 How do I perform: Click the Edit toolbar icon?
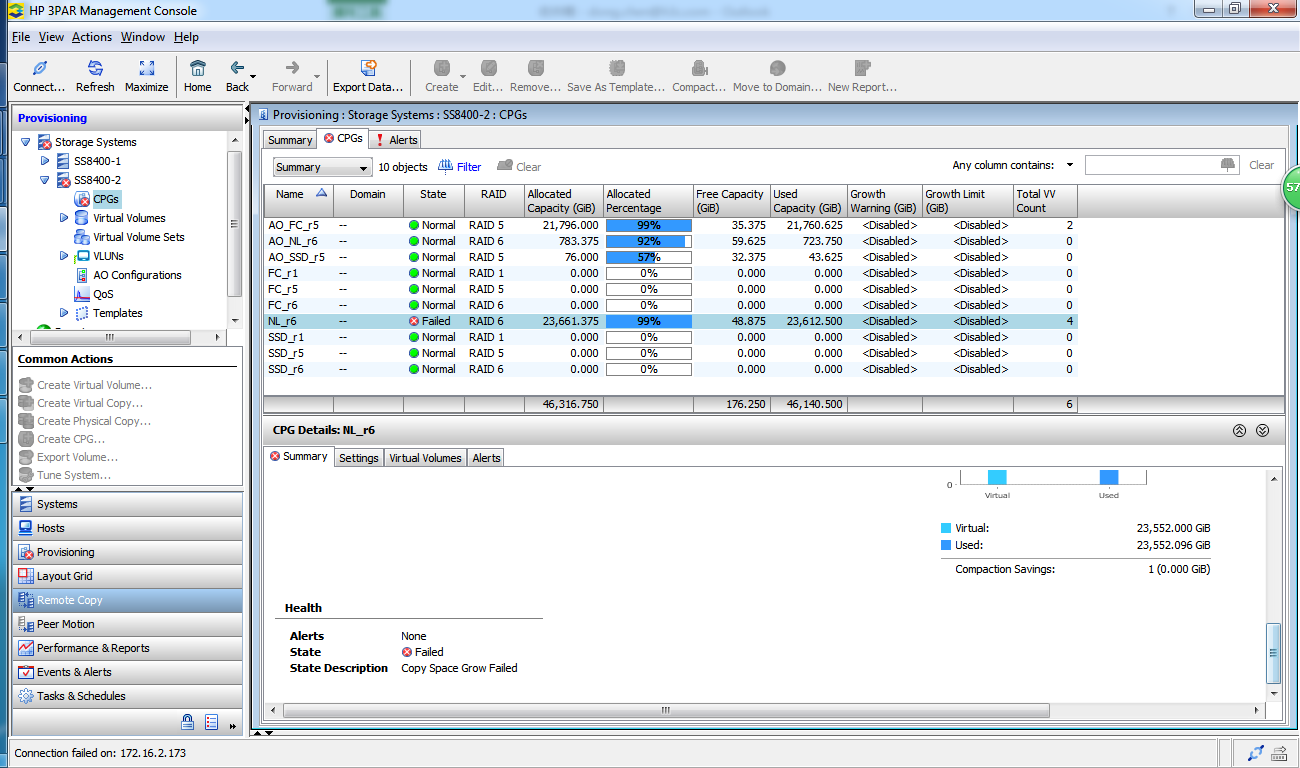(x=488, y=68)
